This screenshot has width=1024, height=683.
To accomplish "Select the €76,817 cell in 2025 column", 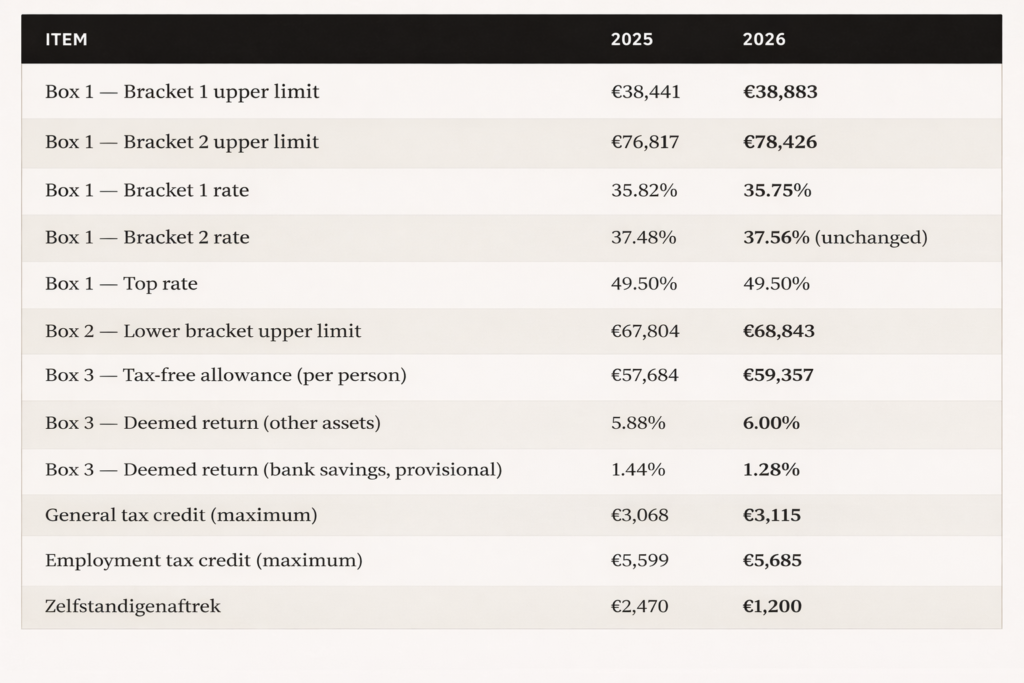I will pos(645,142).
